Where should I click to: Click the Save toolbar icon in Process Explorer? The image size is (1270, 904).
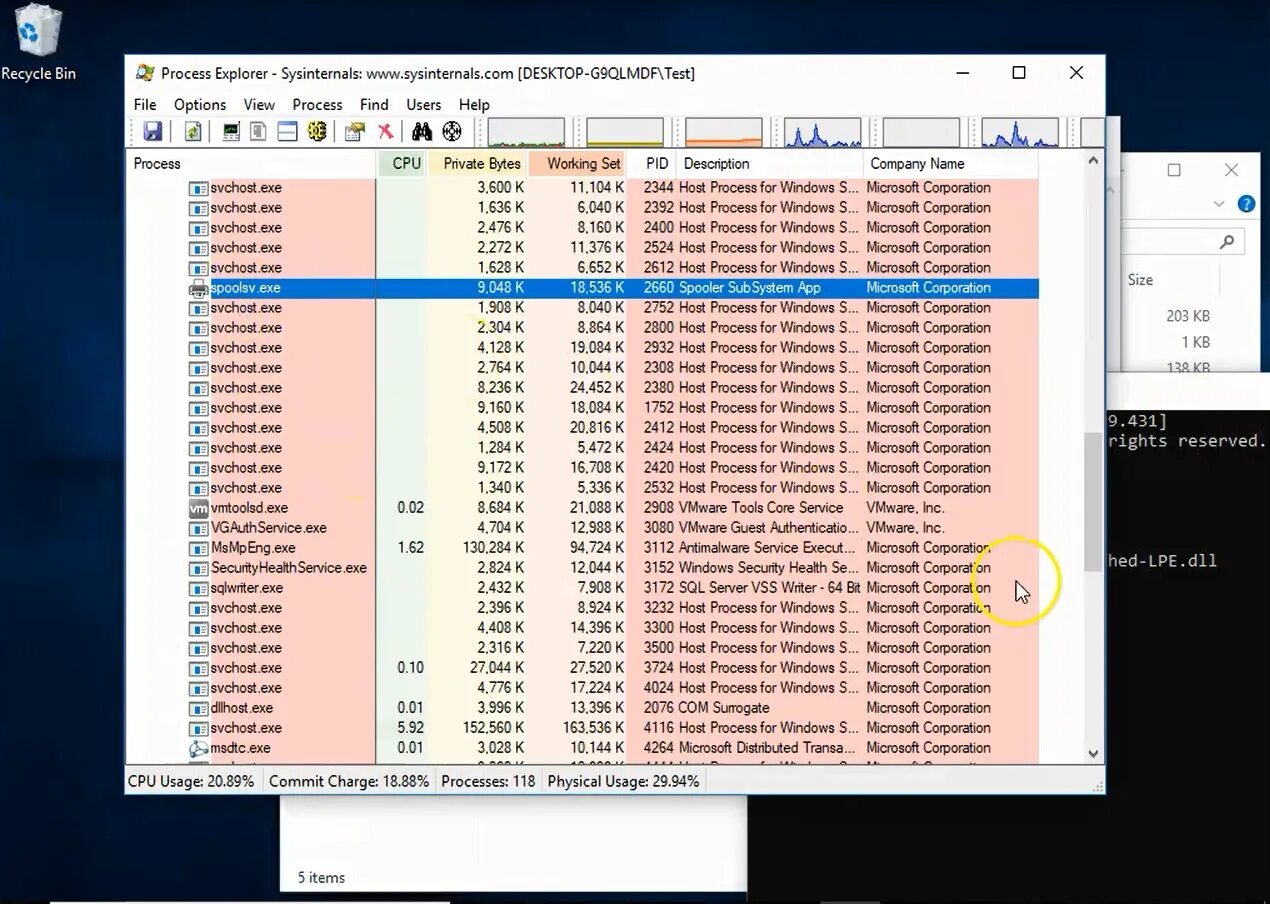click(x=153, y=131)
